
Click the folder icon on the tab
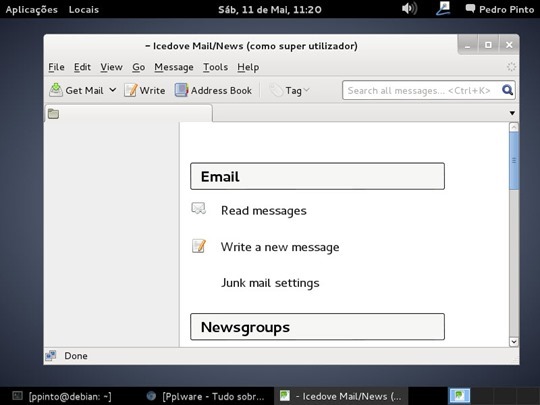coord(53,114)
